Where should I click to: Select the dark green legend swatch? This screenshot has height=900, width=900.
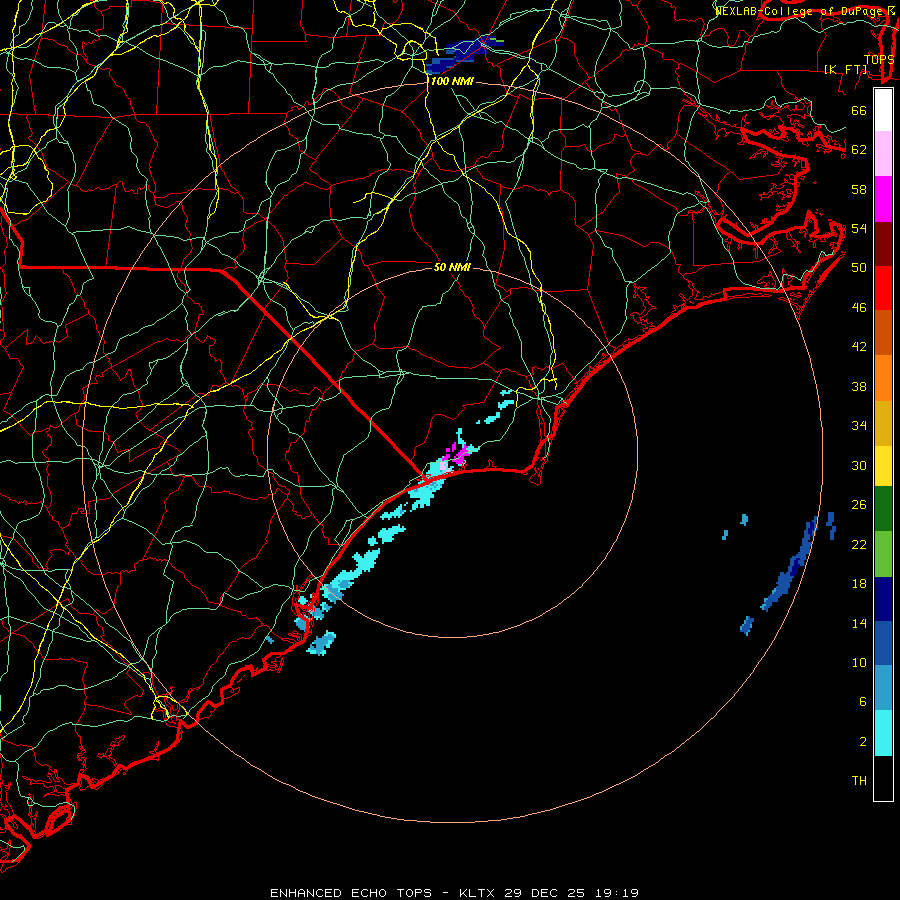pyautogui.click(x=883, y=509)
